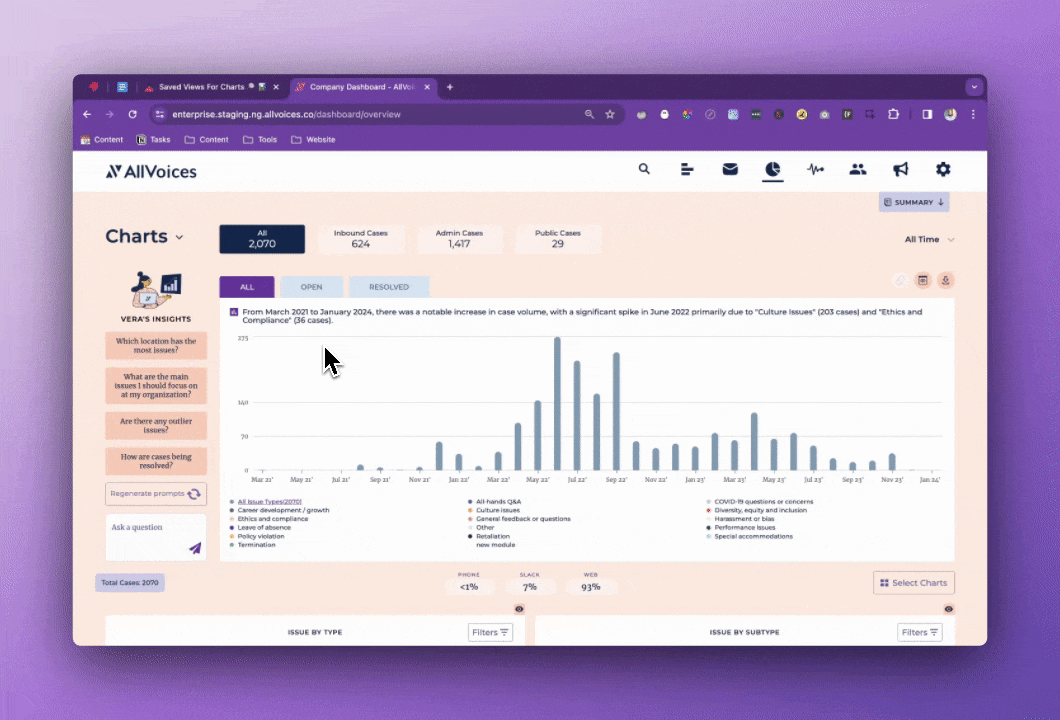Click the Phone <1% channel indicator
The width and height of the screenshot is (1060, 720).
click(x=468, y=583)
